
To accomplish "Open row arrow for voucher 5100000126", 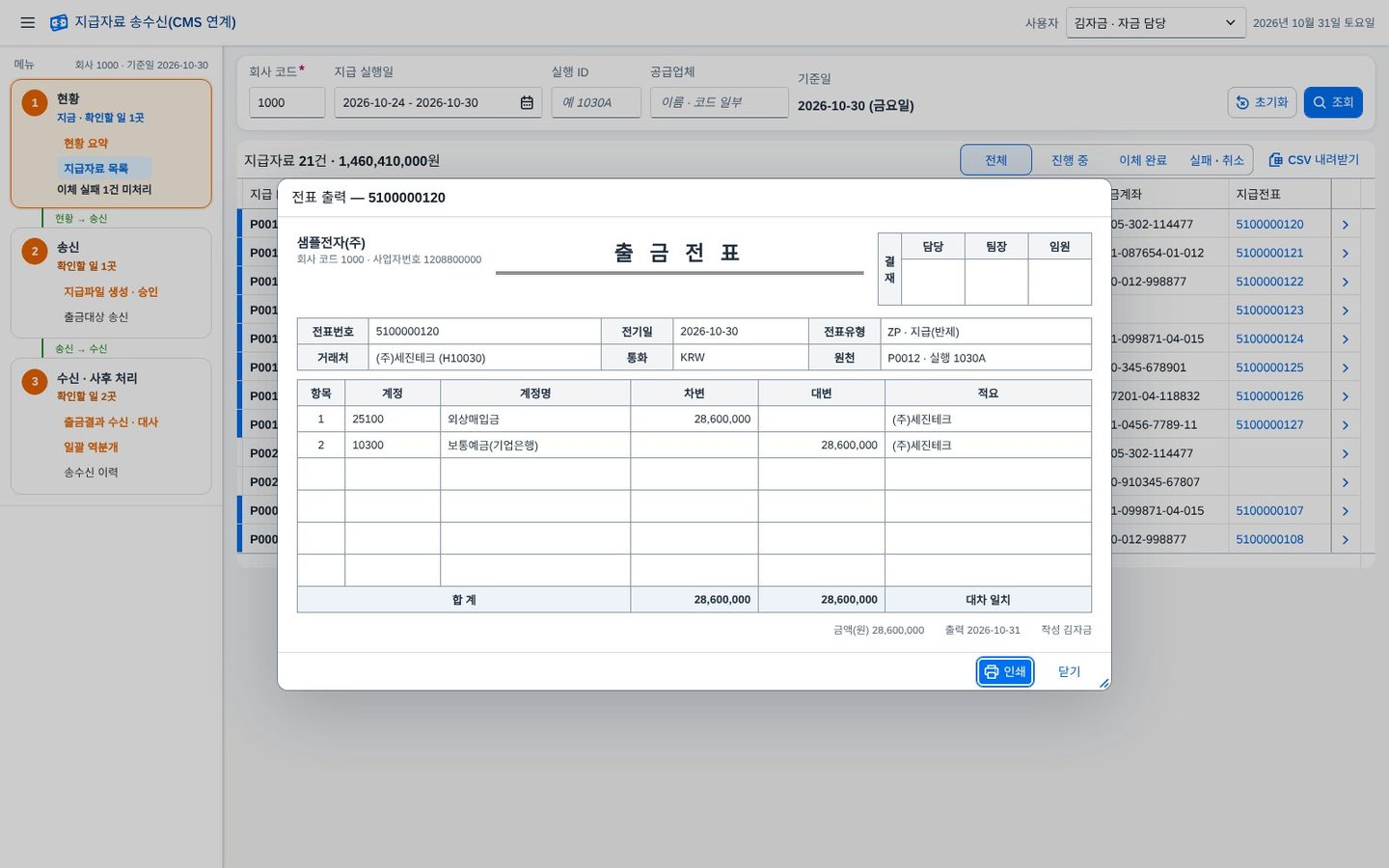I will click(x=1346, y=396).
